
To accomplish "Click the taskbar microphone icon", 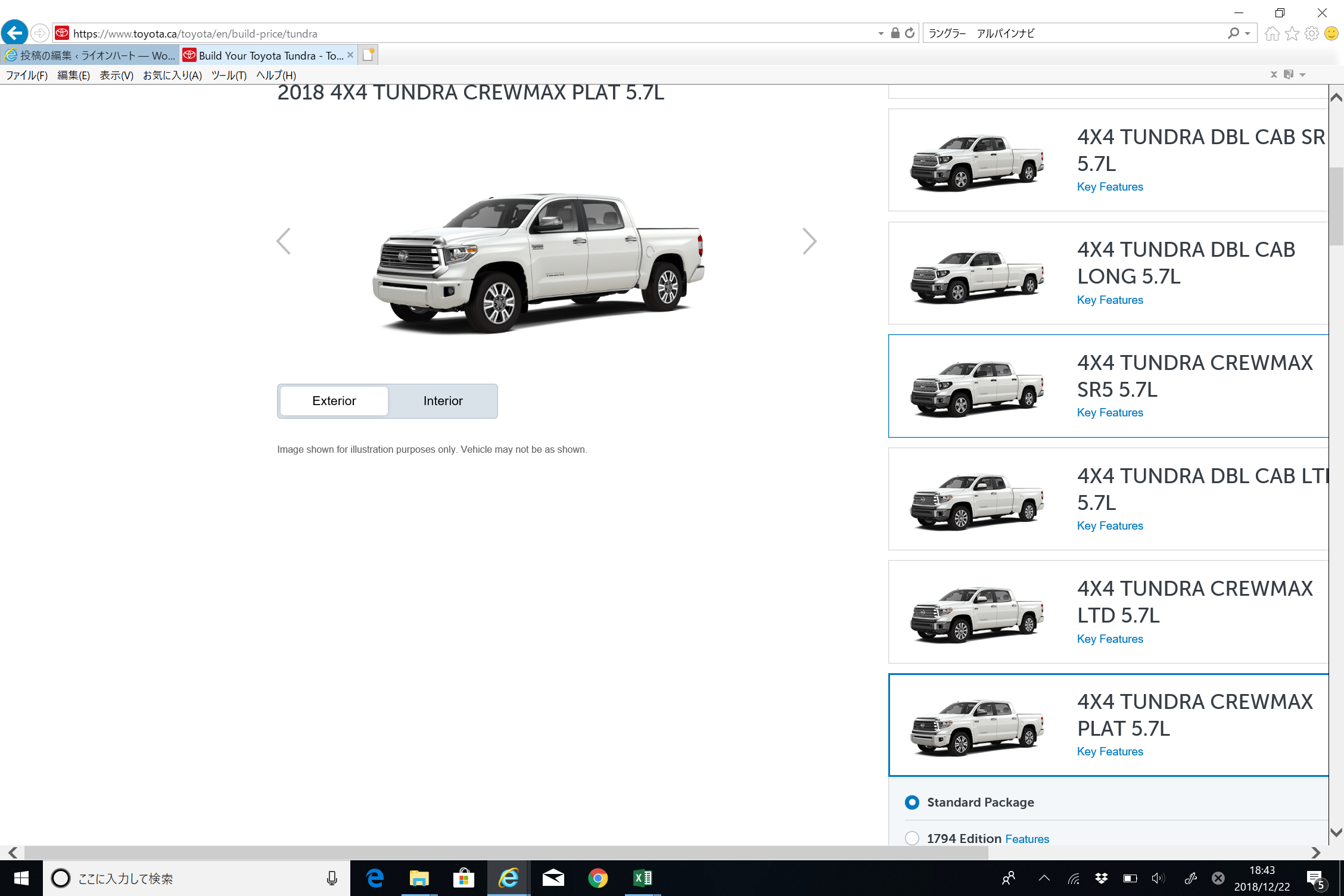I will pyautogui.click(x=332, y=878).
